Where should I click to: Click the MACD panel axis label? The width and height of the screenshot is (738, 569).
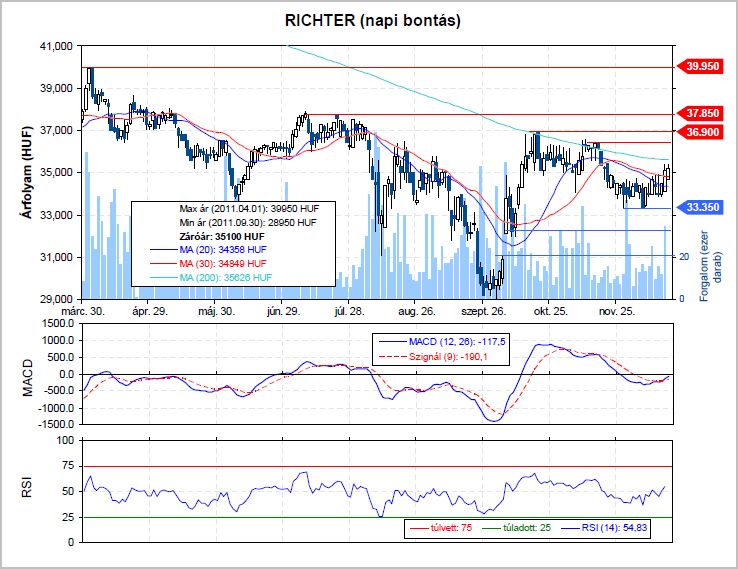(x=28, y=377)
